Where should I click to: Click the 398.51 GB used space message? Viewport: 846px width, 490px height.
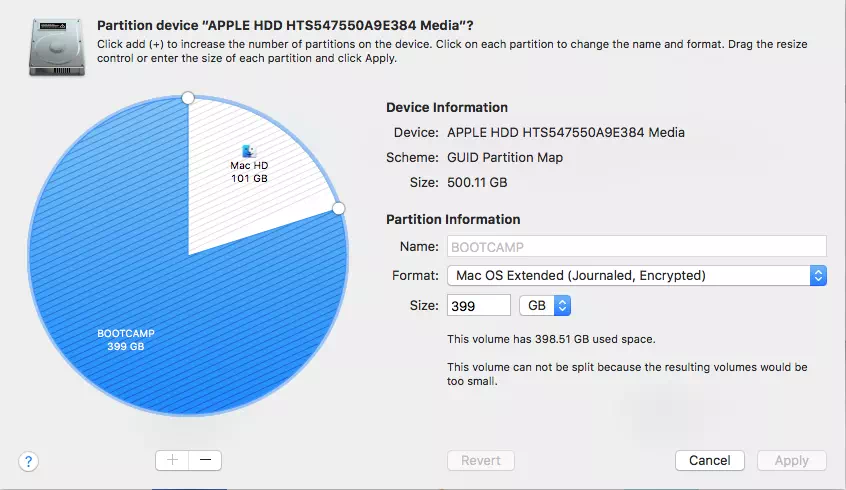(x=551, y=339)
